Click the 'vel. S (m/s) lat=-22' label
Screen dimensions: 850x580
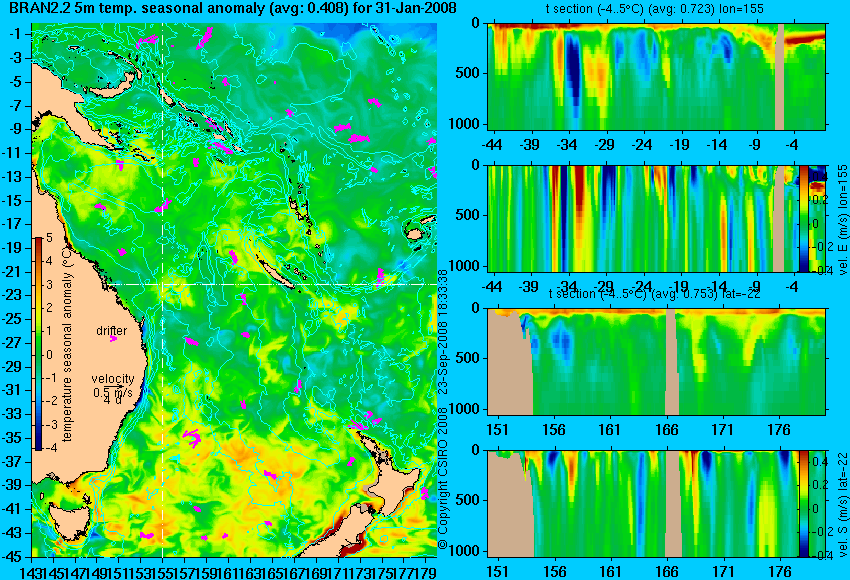click(842, 504)
